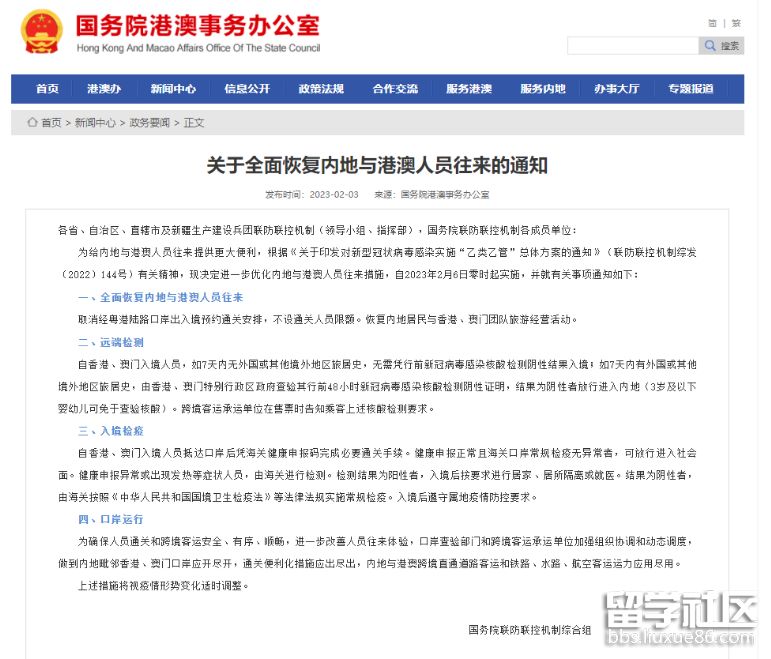771x659 pixels.
Task: Switch to Simplified Chinese (简) link
Action: click(712, 22)
